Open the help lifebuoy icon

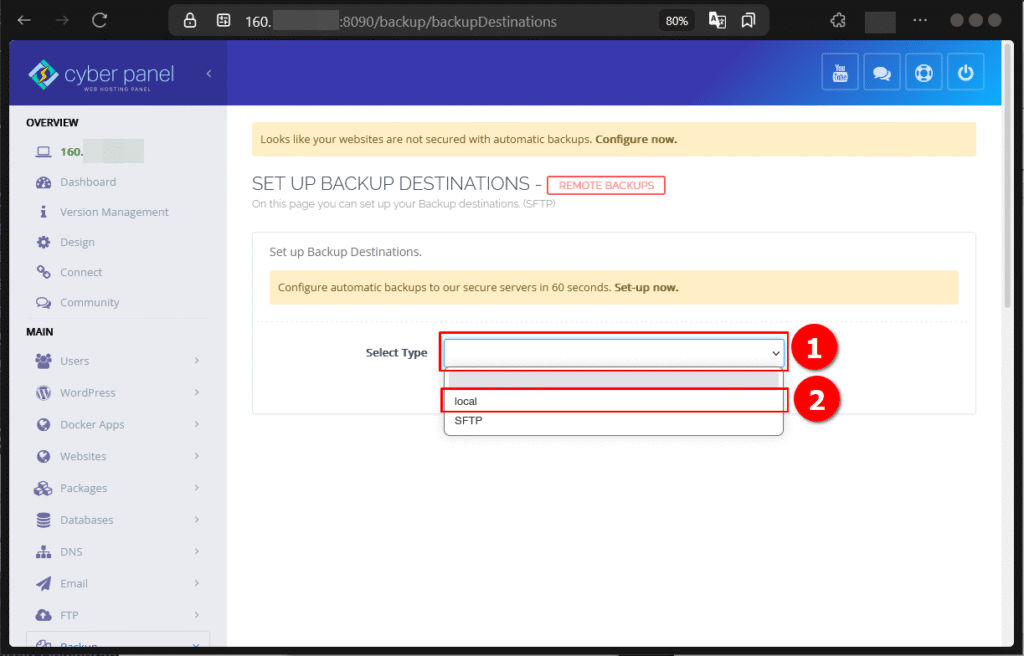coord(923,72)
